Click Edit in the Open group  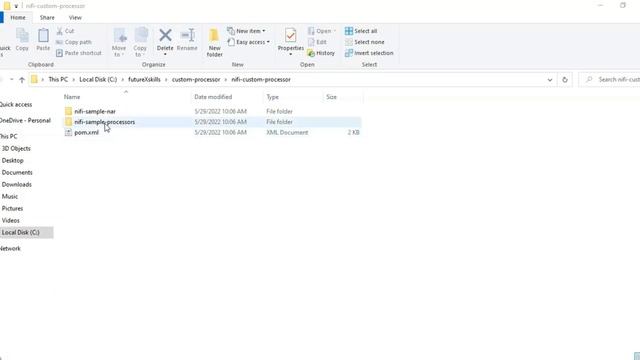coord(317,42)
